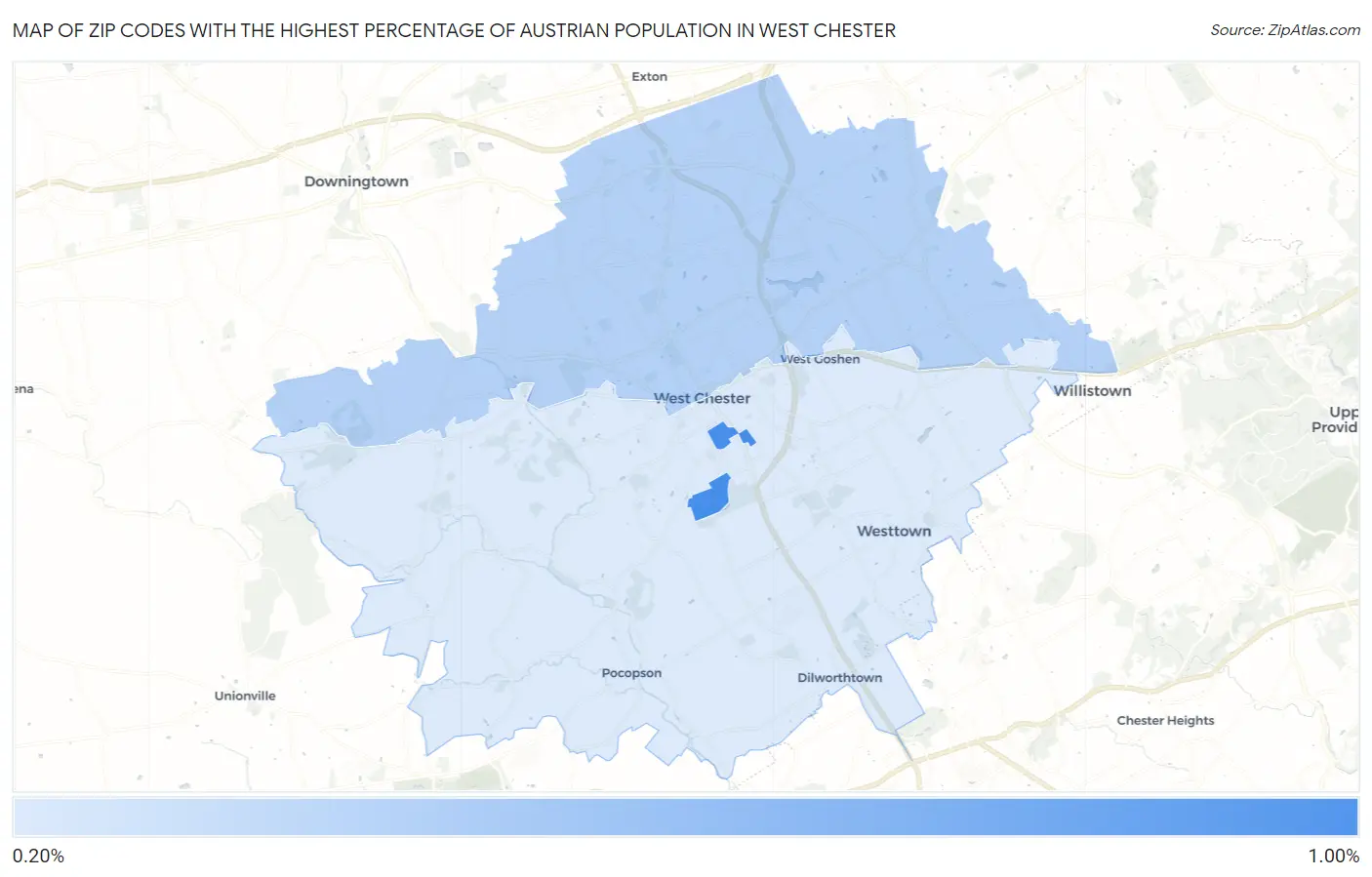Click the Willistown map label
The width and height of the screenshot is (1372, 877).
pyautogui.click(x=1092, y=390)
